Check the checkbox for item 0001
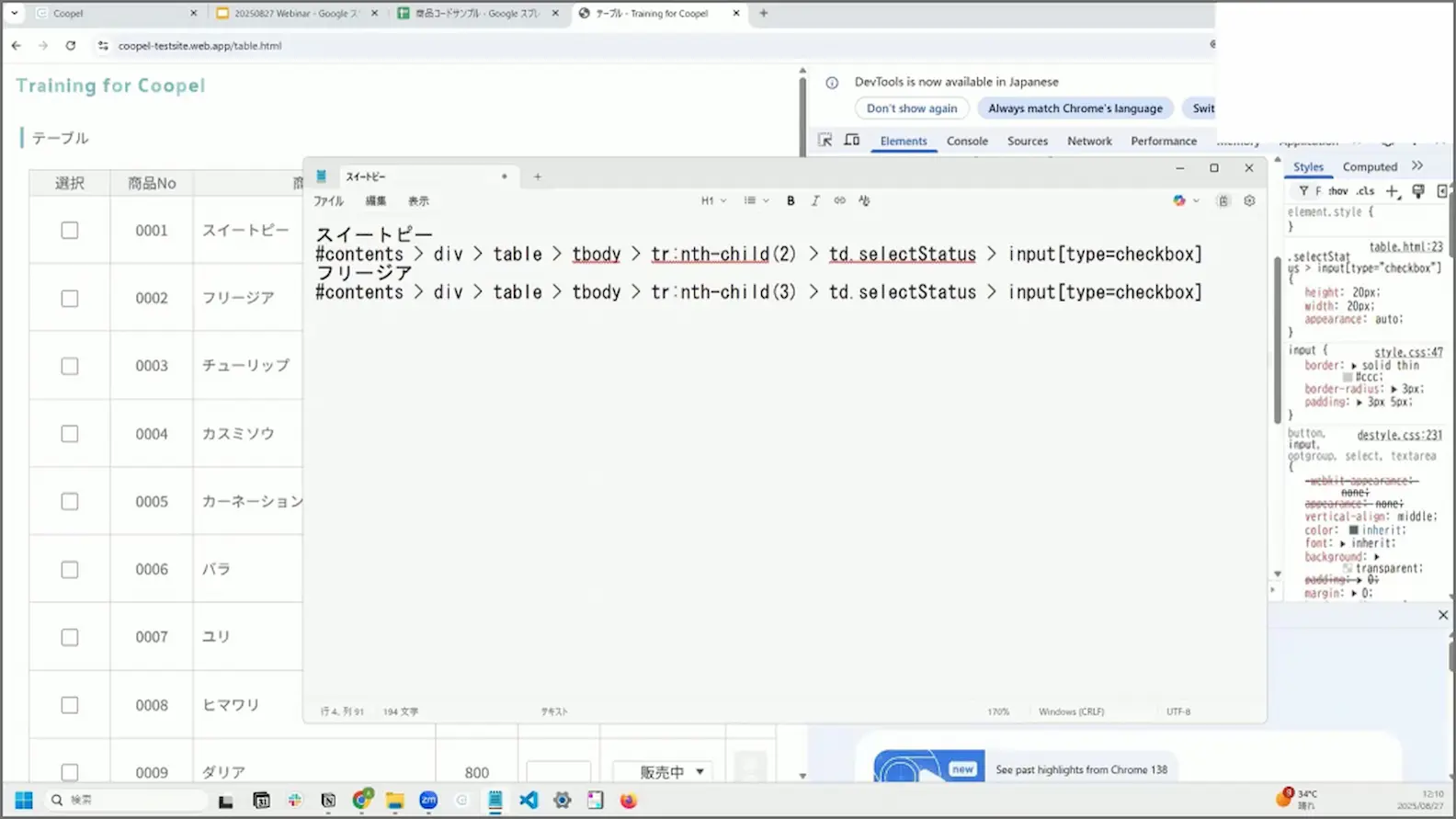The image size is (1456, 819). click(x=70, y=231)
